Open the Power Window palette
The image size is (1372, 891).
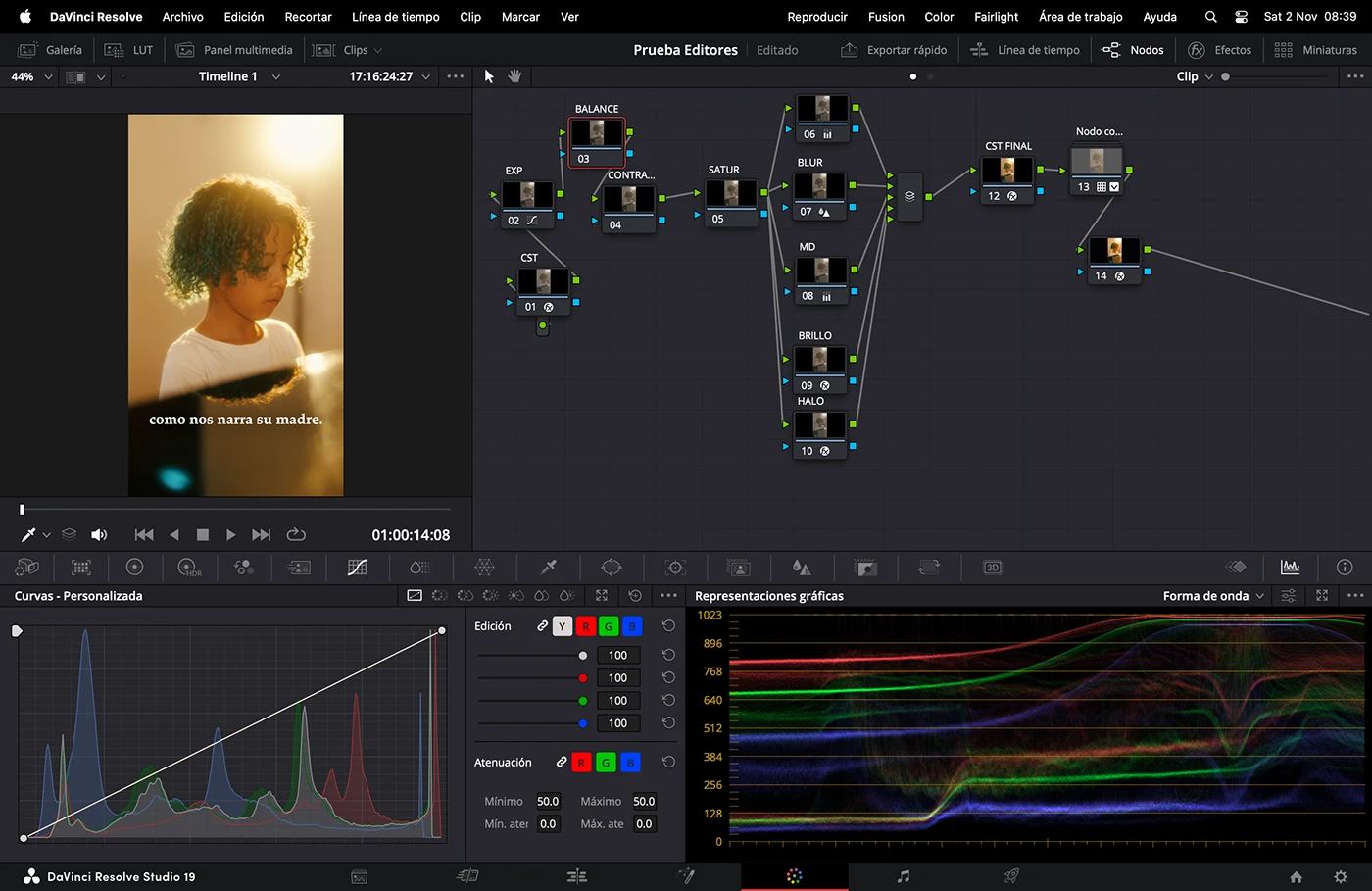(612, 568)
